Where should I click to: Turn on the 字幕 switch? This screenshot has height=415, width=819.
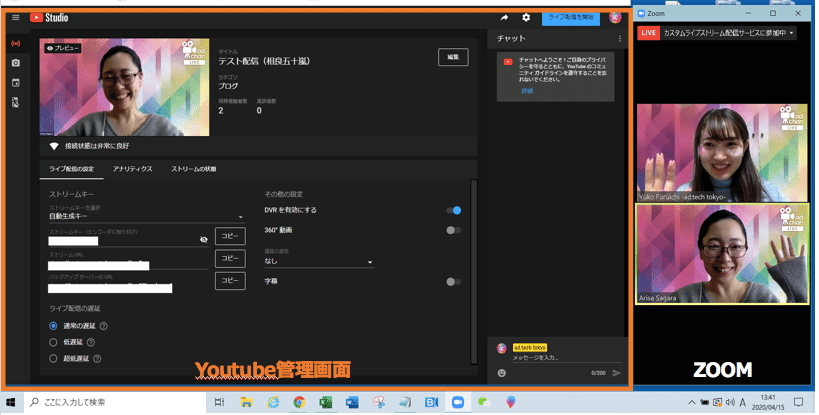coord(453,282)
